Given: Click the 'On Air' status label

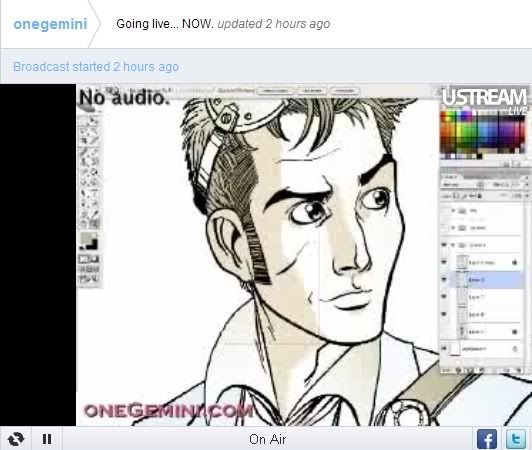Looking at the screenshot, I should (x=267, y=439).
